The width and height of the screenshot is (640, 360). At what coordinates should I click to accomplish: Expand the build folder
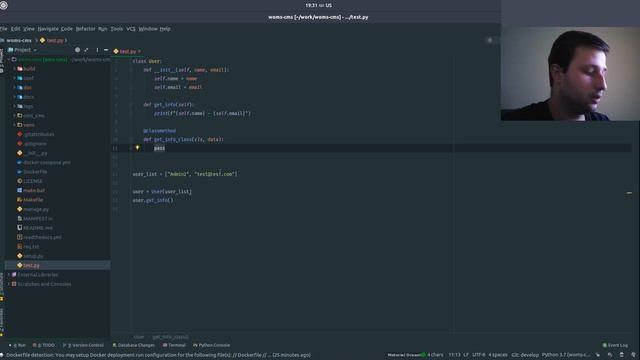[14, 69]
